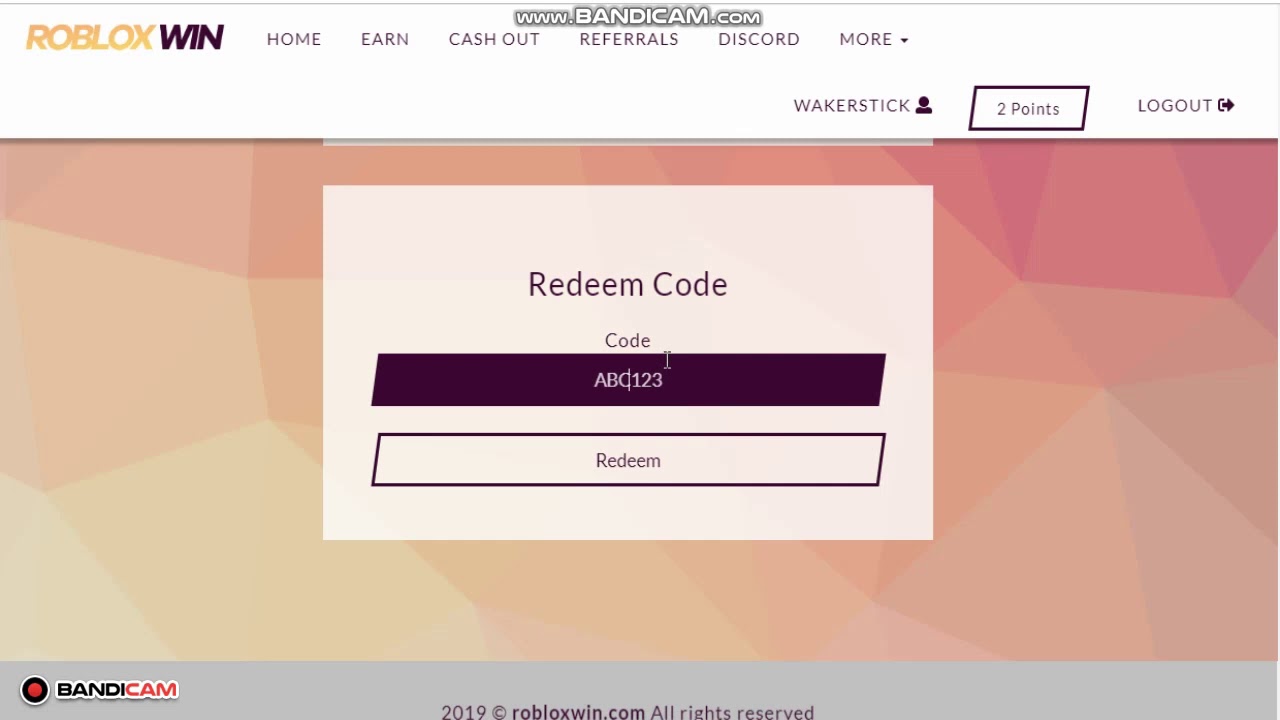Click the logout arrow icon
Screen dimensions: 1280x720
point(1227,105)
